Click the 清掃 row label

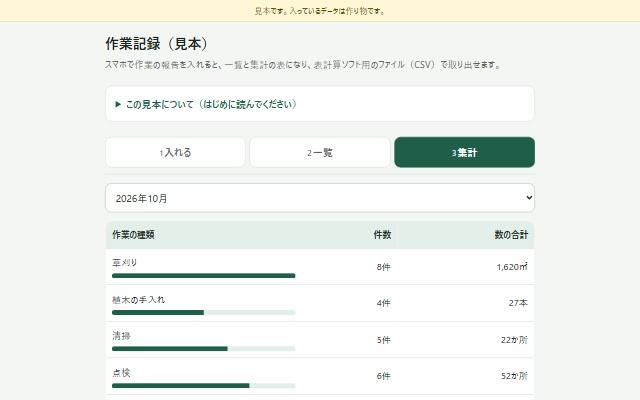coord(121,336)
